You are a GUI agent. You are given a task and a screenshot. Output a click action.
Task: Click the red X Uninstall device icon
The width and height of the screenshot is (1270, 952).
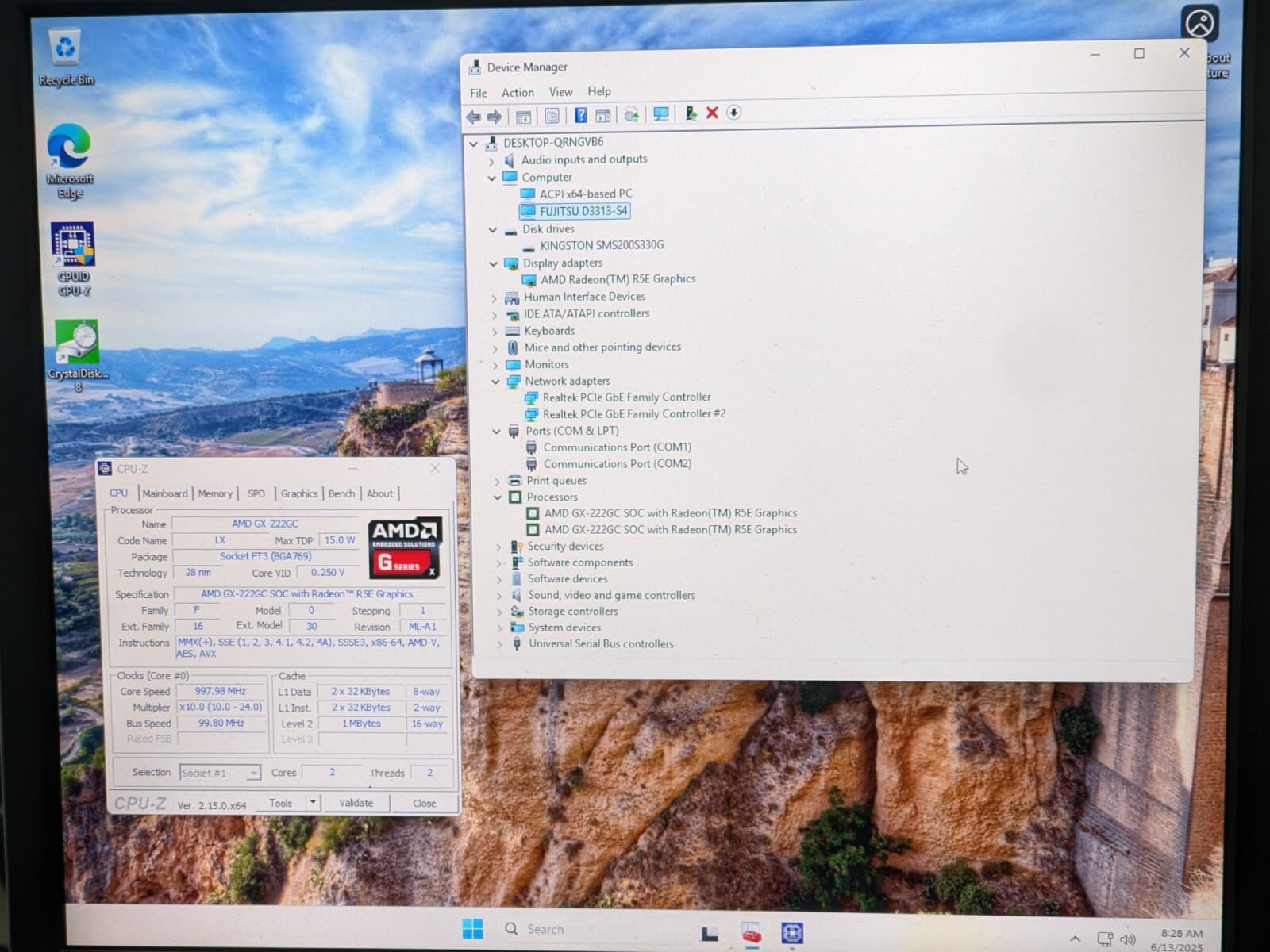tap(712, 113)
